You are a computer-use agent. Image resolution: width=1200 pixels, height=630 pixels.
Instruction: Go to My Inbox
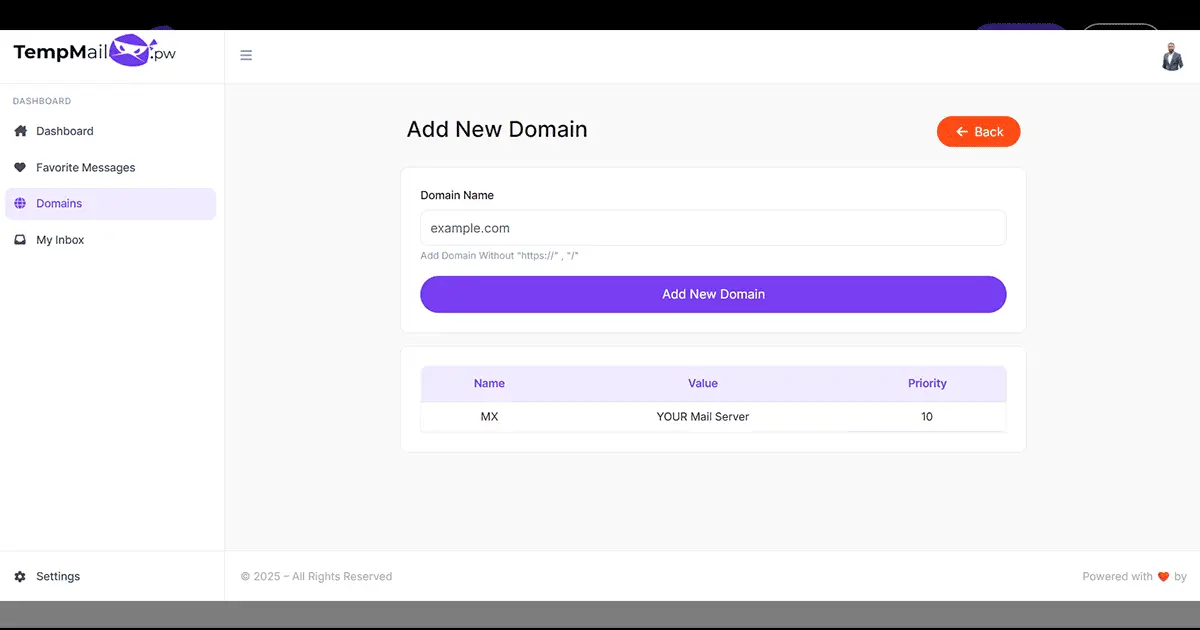point(63,239)
